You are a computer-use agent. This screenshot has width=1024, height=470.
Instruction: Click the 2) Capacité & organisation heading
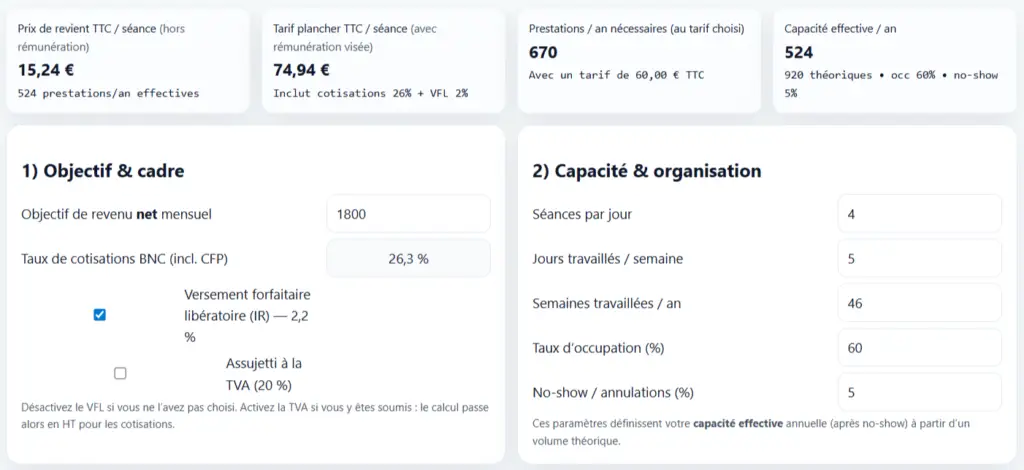pos(647,171)
